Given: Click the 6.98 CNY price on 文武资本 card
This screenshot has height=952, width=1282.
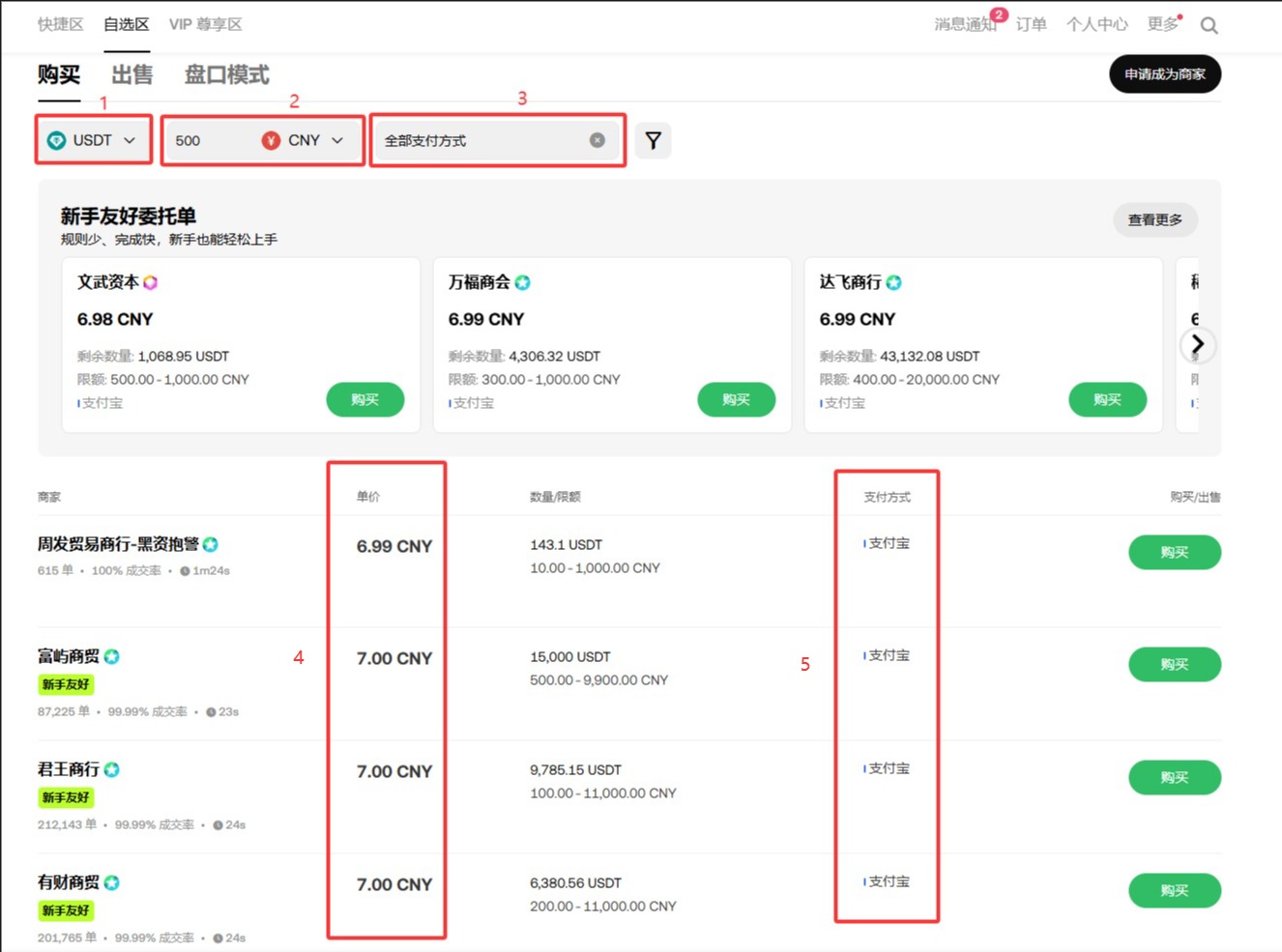Looking at the screenshot, I should (115, 319).
